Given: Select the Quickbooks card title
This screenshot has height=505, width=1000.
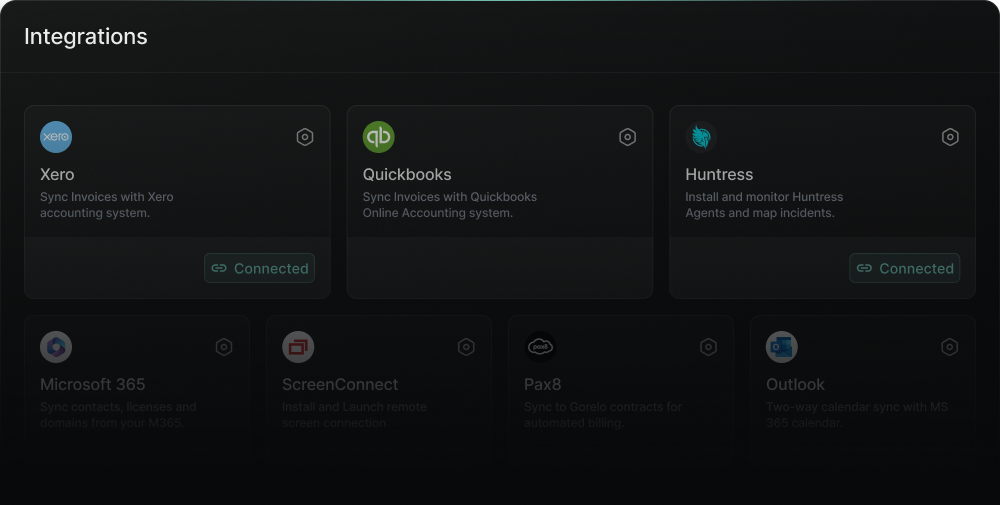Looking at the screenshot, I should point(407,175).
